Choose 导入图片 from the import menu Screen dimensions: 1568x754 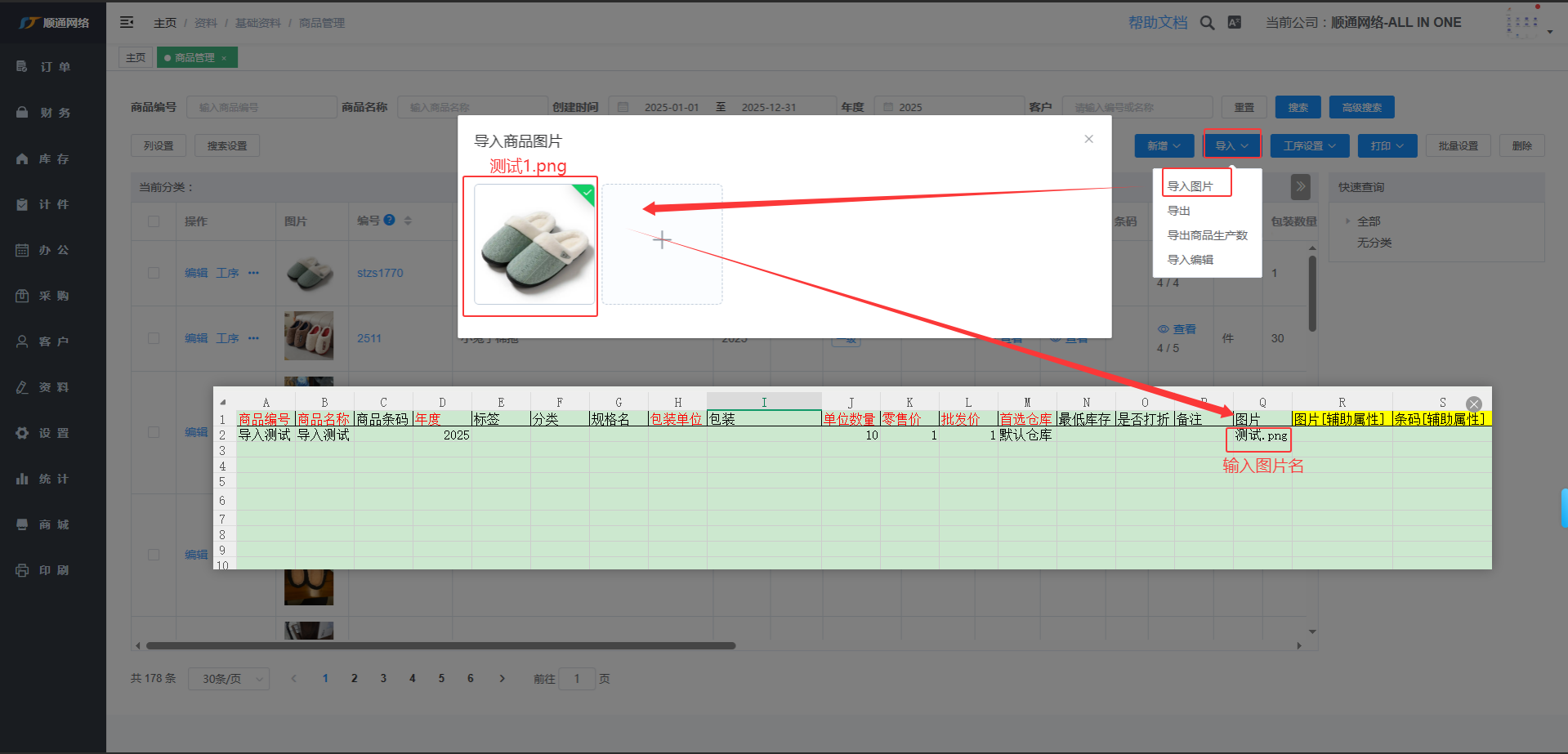(1190, 186)
